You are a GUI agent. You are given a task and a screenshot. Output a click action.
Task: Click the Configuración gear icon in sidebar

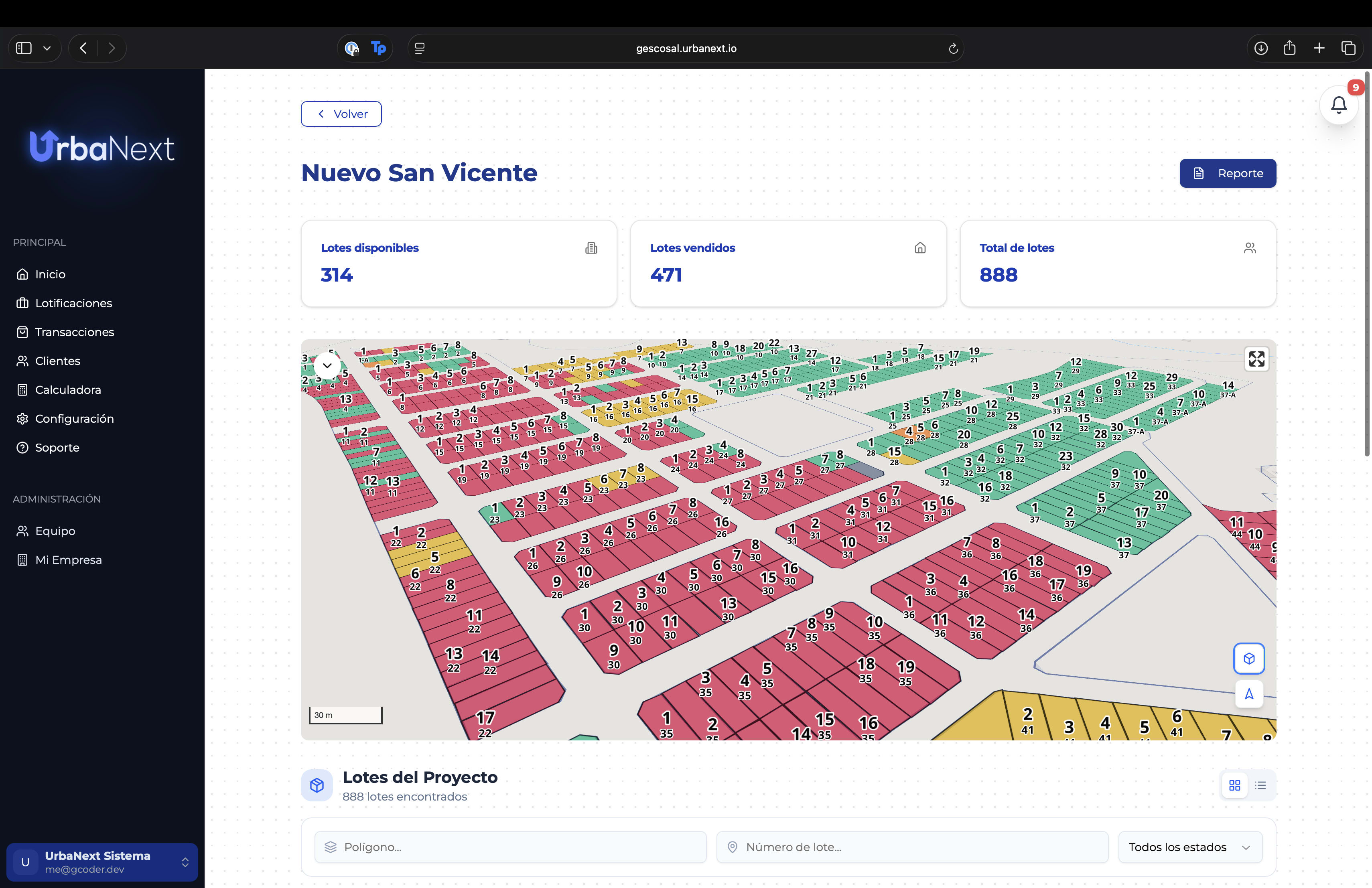[x=22, y=419]
